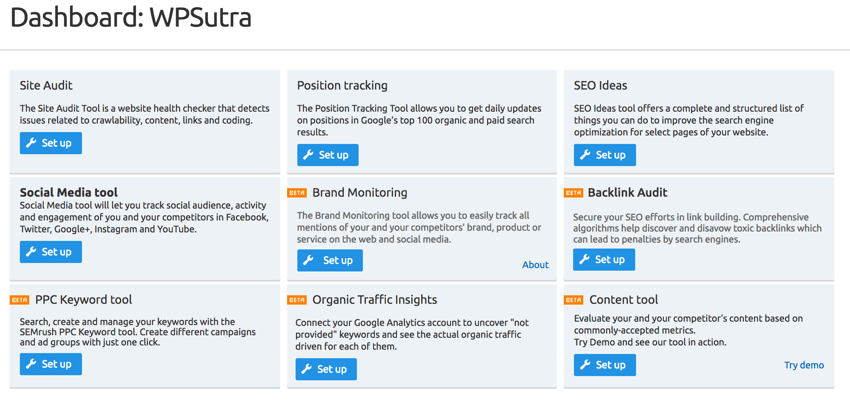Select the PPC Keyword tool heading
850x401 pixels.
tap(84, 300)
